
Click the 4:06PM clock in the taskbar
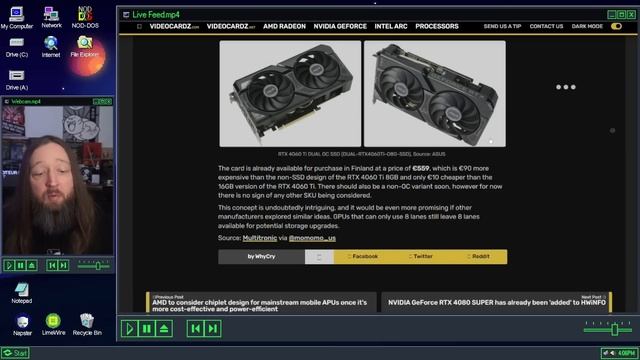point(626,353)
